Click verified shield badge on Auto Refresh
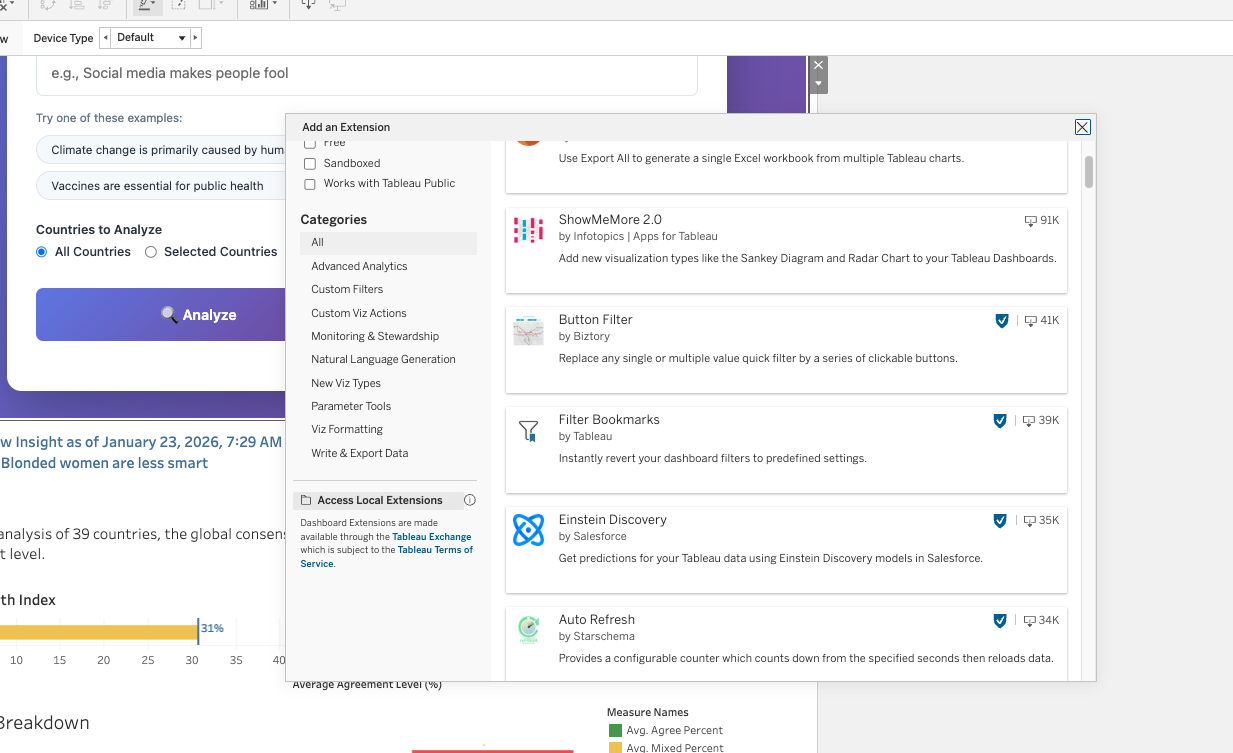This screenshot has height=753, width=1233. 999,620
